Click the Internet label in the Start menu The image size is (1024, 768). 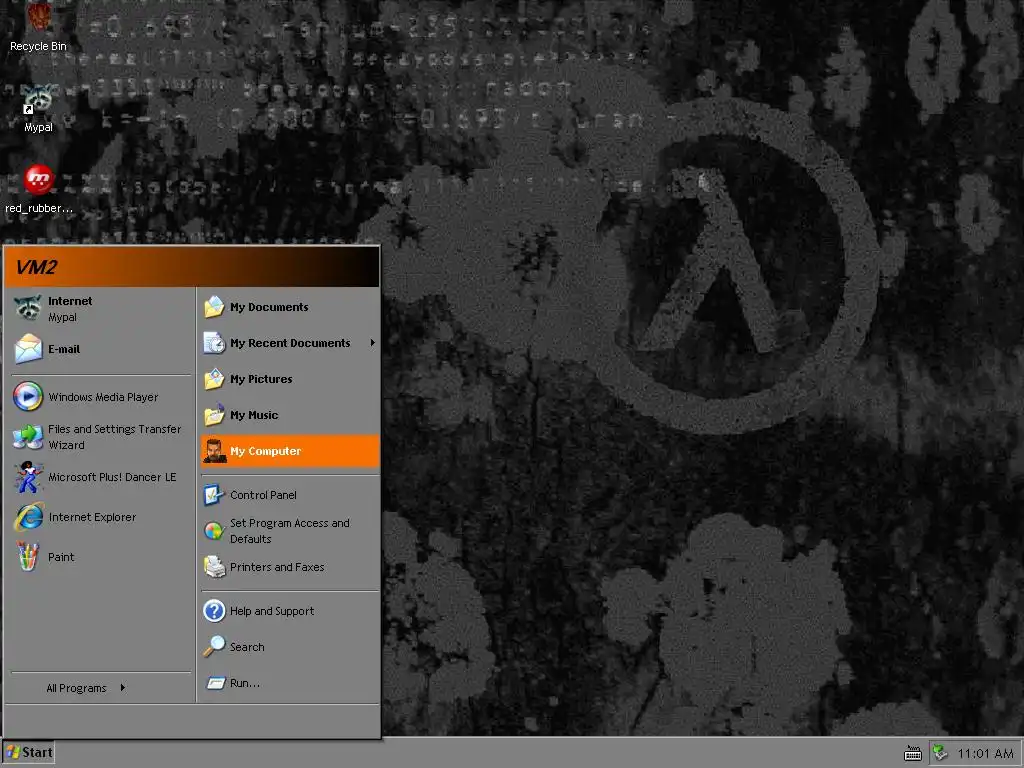click(x=70, y=301)
